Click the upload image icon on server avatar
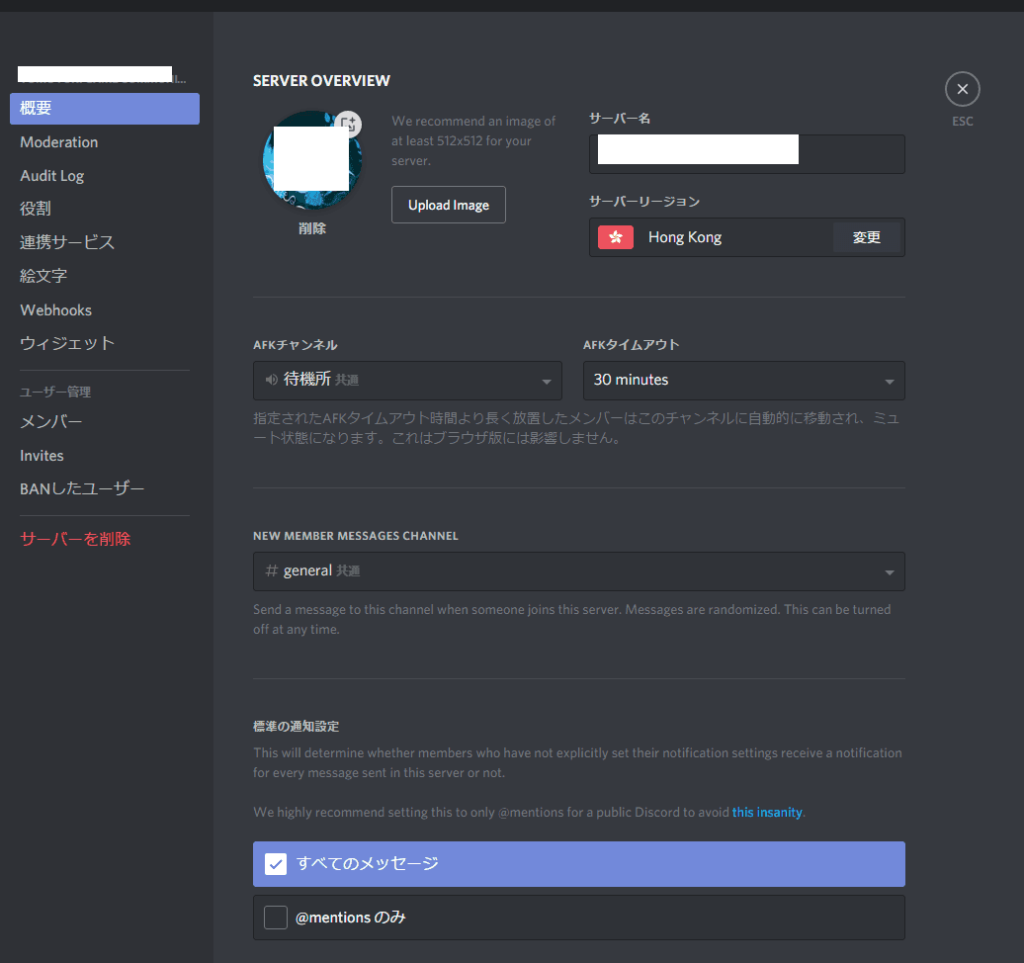This screenshot has height=963, width=1024. [x=348, y=124]
